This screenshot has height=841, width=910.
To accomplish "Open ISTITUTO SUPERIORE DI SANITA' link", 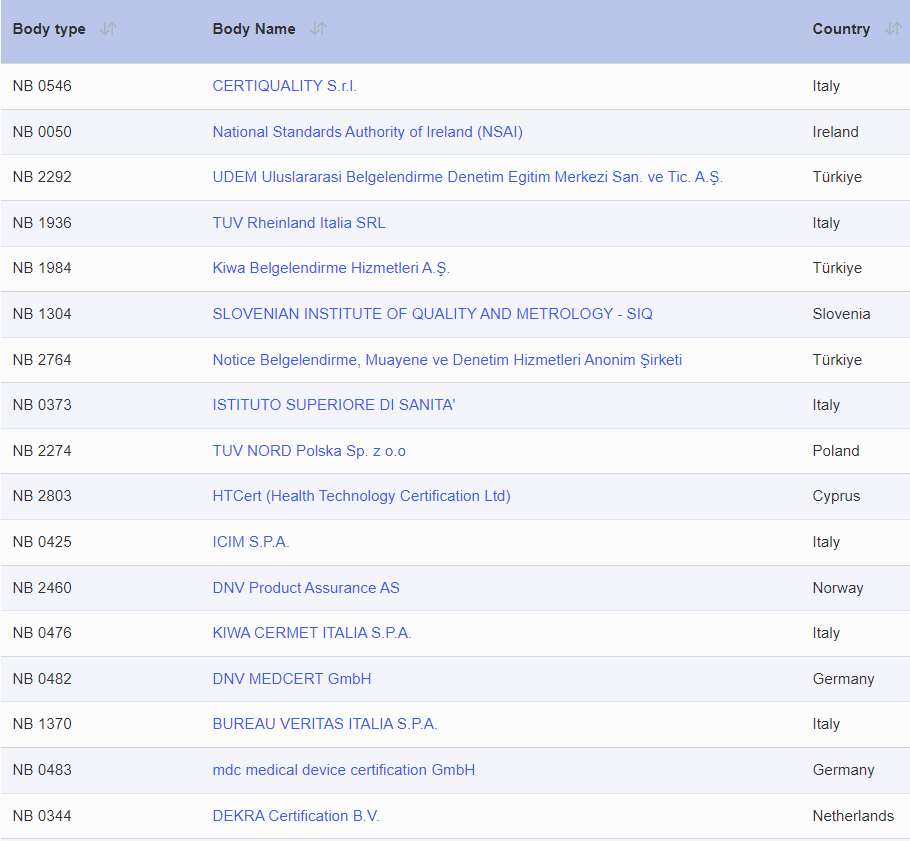I will [x=333, y=405].
